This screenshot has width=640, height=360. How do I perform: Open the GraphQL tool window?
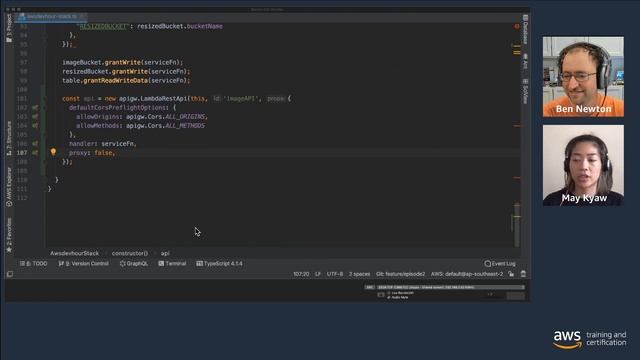pyautogui.click(x=133, y=264)
